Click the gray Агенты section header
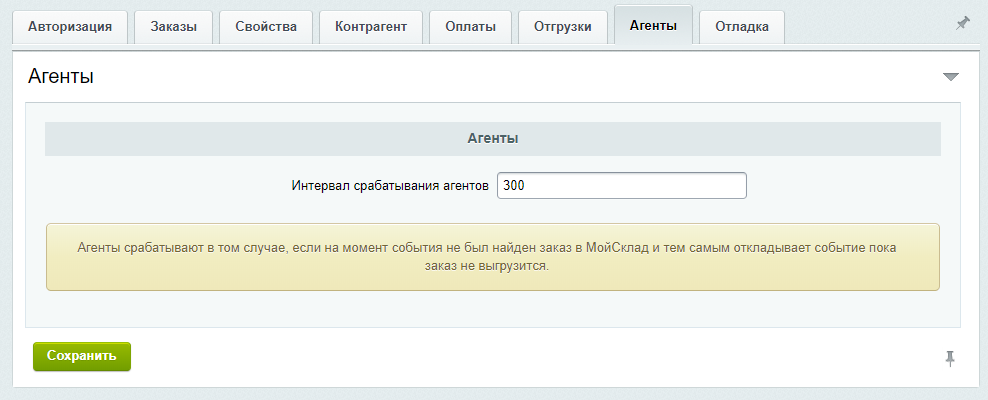This screenshot has width=988, height=400. tap(493, 139)
